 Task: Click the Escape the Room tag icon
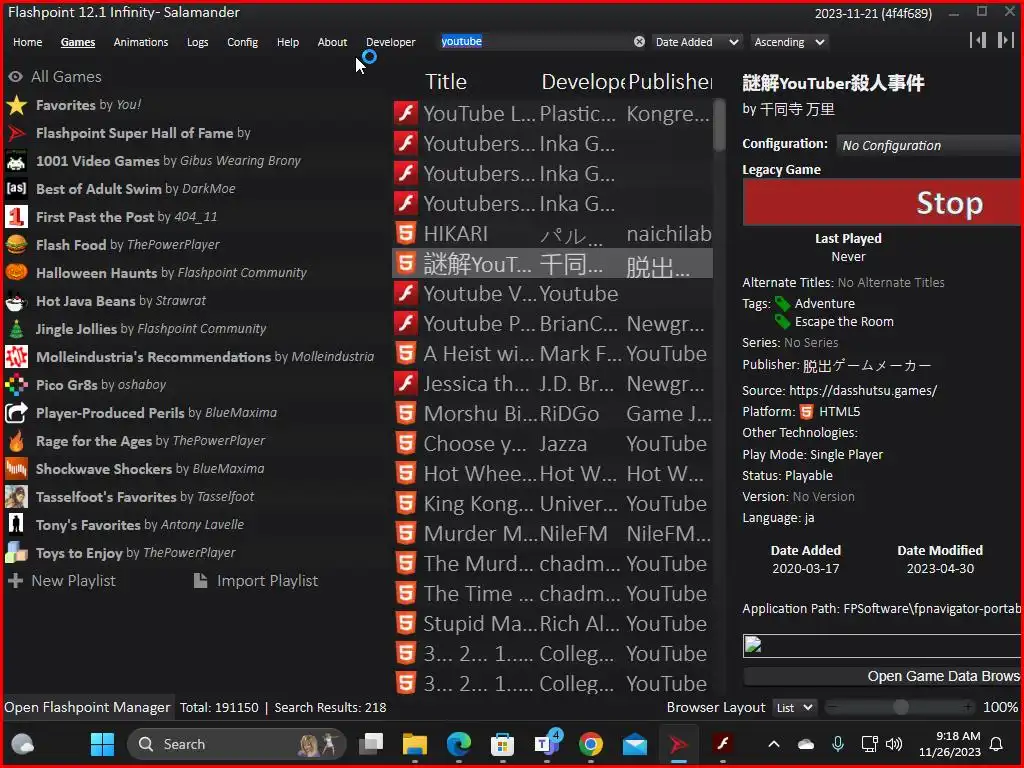pos(782,321)
